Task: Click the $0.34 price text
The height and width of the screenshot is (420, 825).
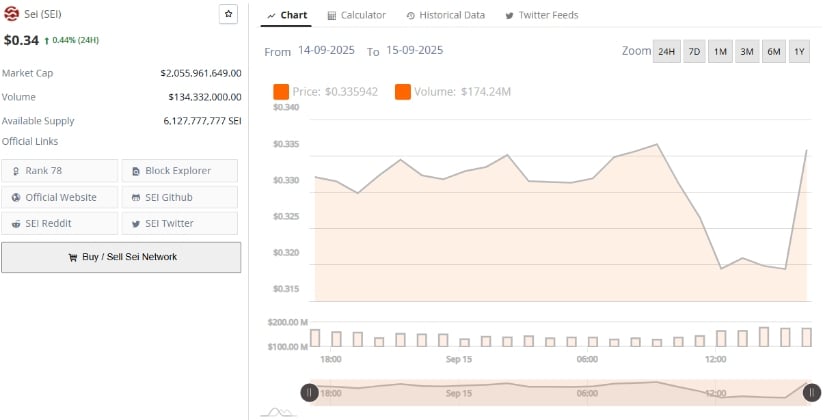Action: point(21,40)
